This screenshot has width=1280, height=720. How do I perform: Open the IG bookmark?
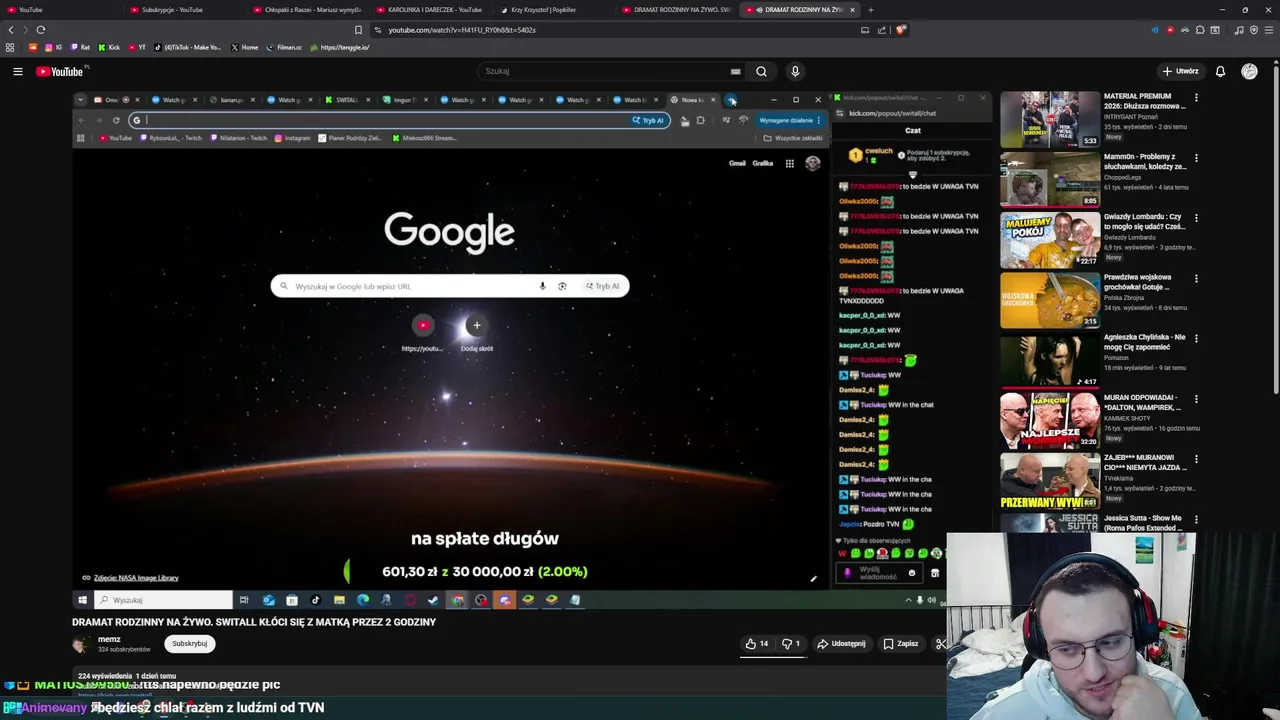click(x=54, y=47)
